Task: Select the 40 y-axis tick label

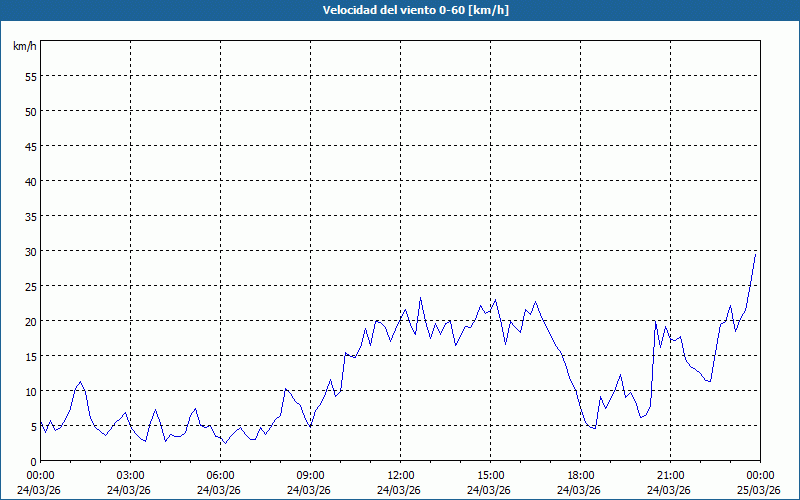Action: tap(30, 181)
